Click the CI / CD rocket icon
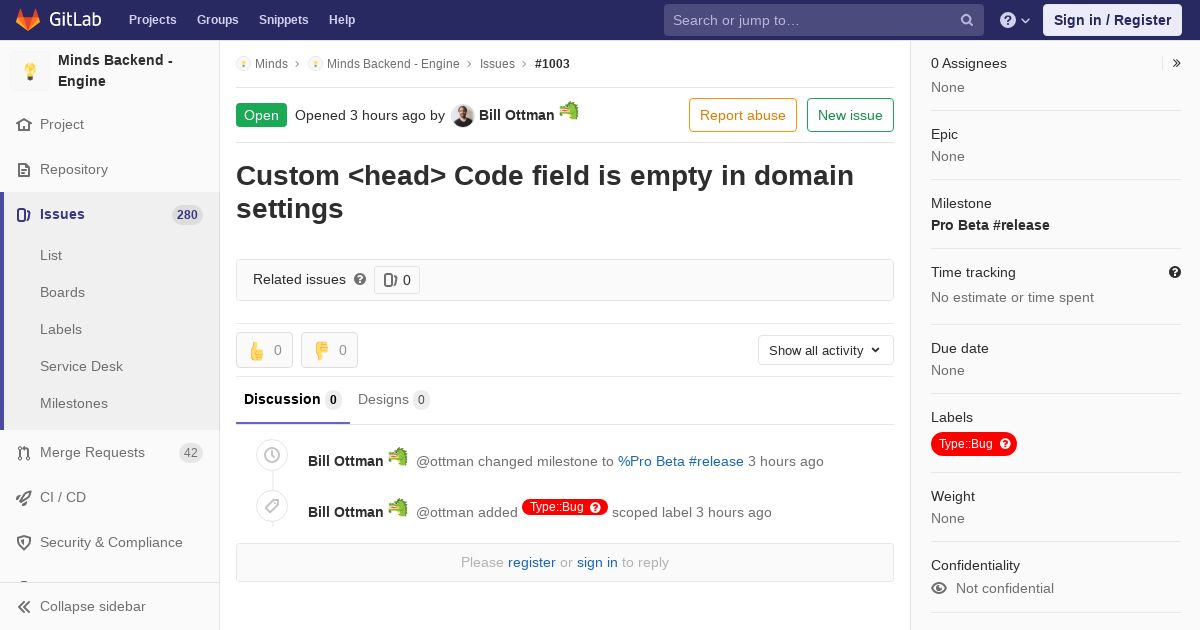 click(x=24, y=498)
